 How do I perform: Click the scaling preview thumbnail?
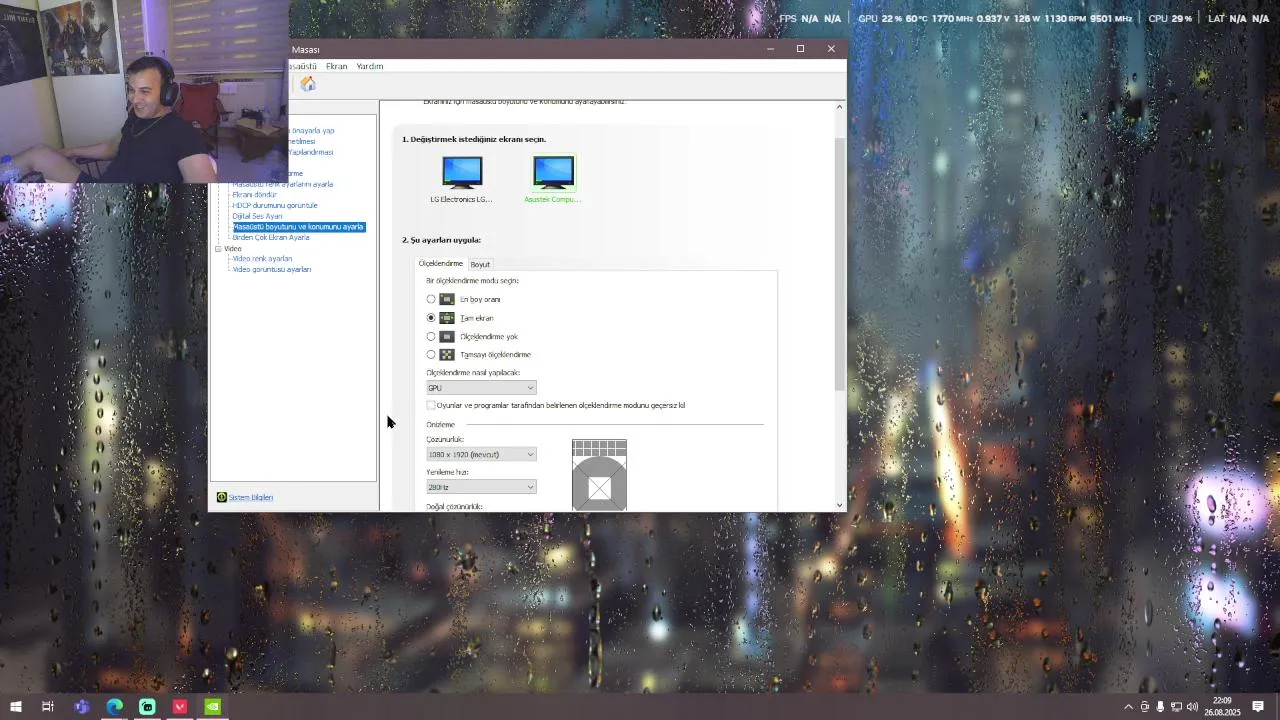[x=599, y=475]
